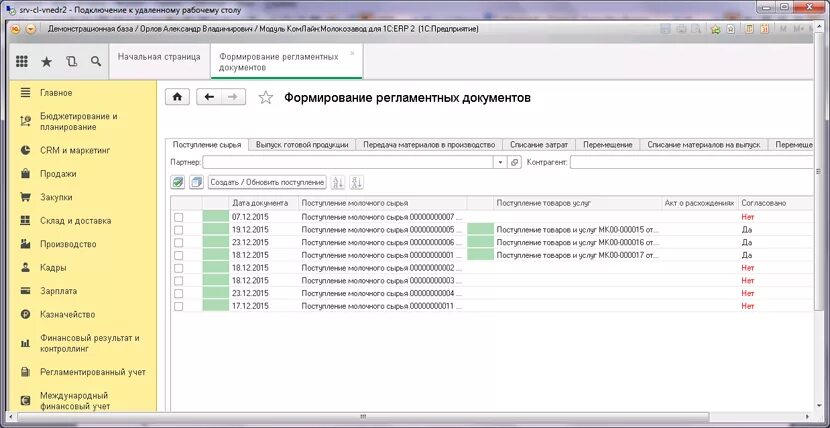830x428 pixels.
Task: Select cell Поступление молочного сырья 00000000011
Action: [x=382, y=306]
